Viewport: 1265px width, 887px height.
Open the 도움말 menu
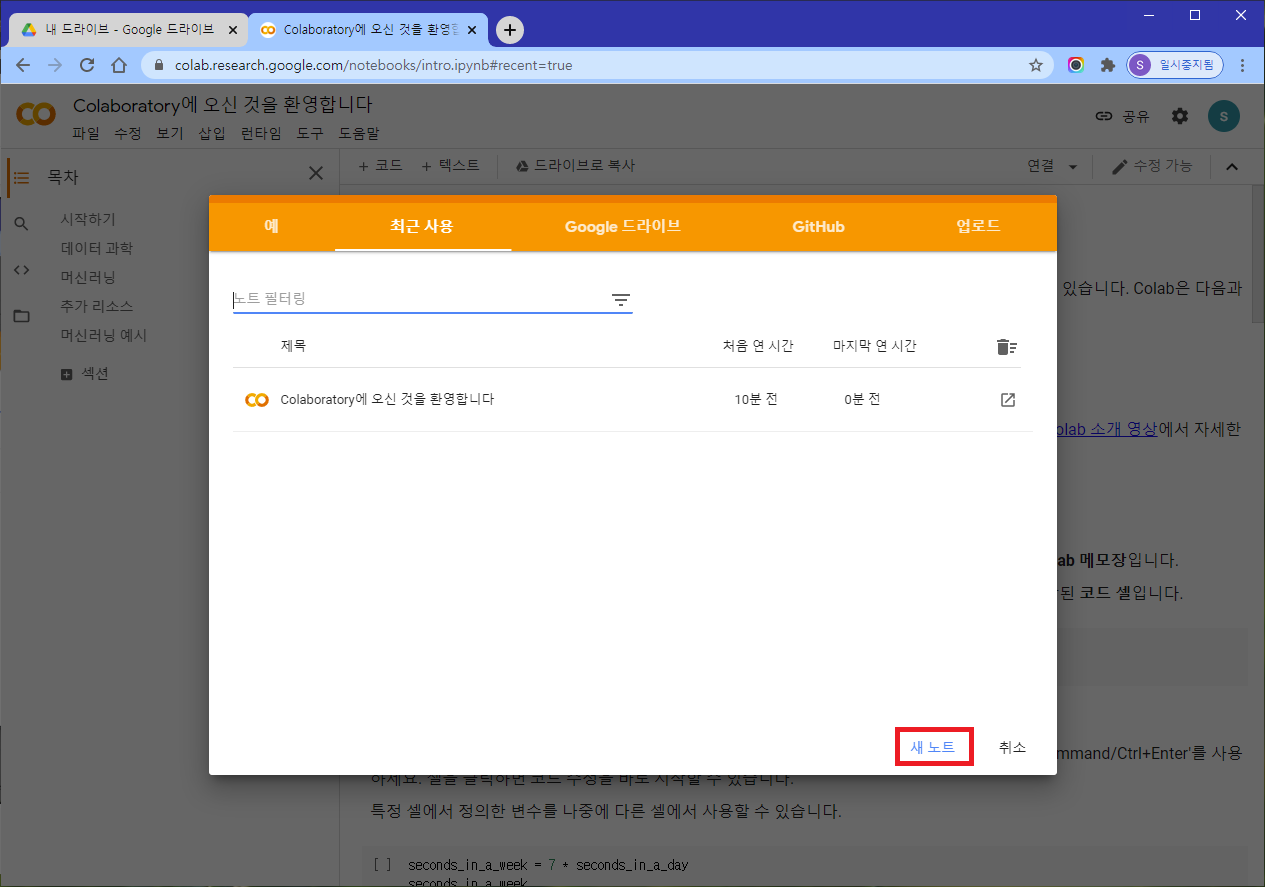[359, 133]
